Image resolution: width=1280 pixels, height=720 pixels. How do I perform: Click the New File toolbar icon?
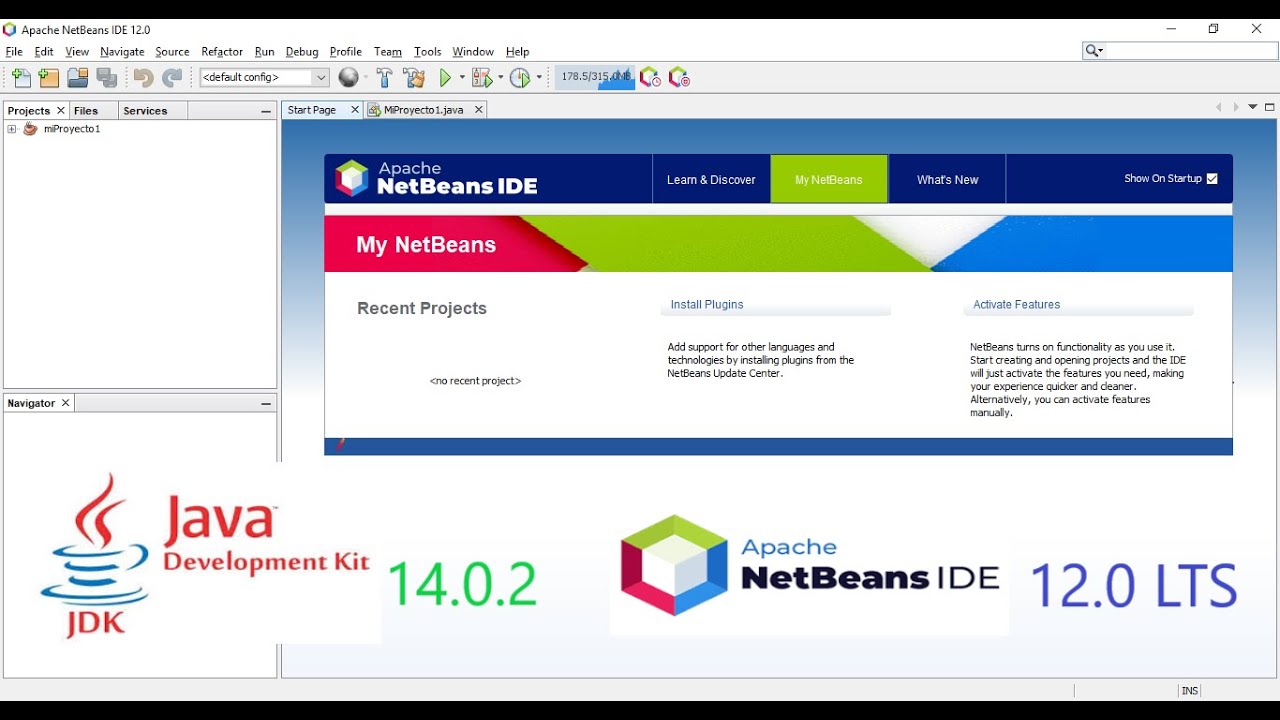[21, 77]
